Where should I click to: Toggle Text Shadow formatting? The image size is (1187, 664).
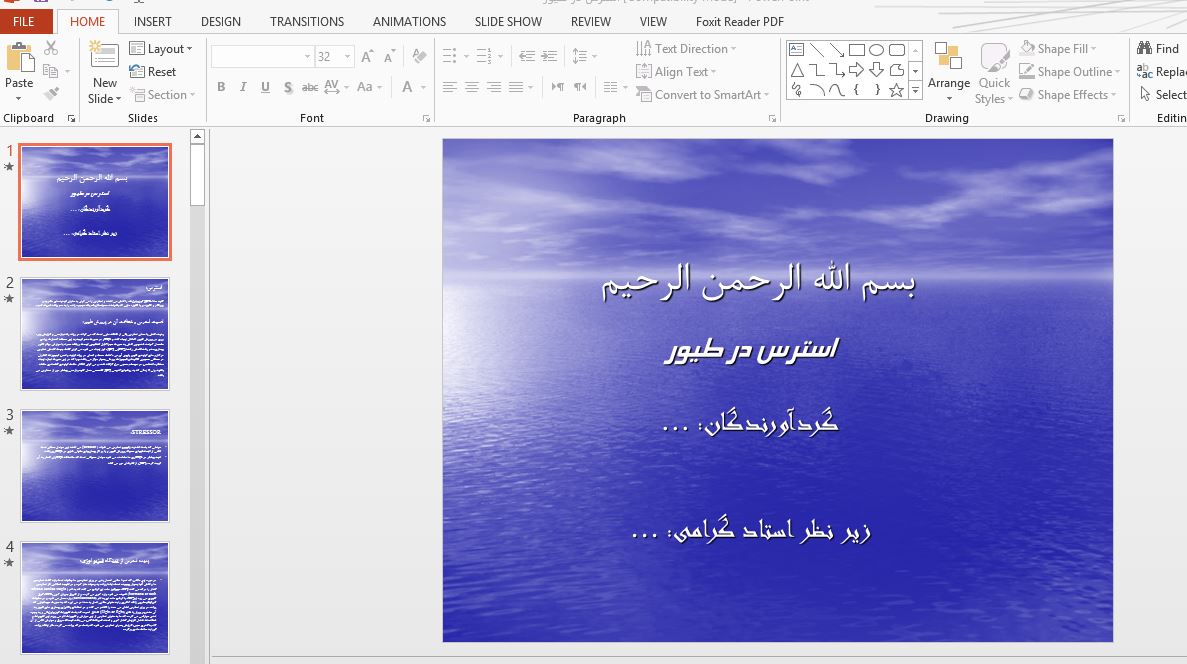click(288, 87)
